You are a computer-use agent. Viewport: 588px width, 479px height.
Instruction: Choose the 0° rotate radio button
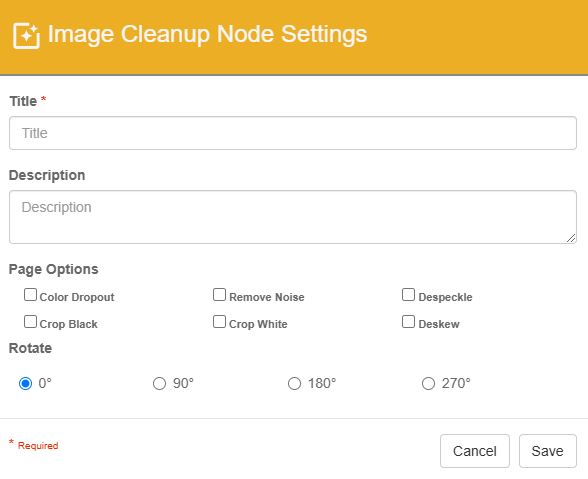[26, 384]
